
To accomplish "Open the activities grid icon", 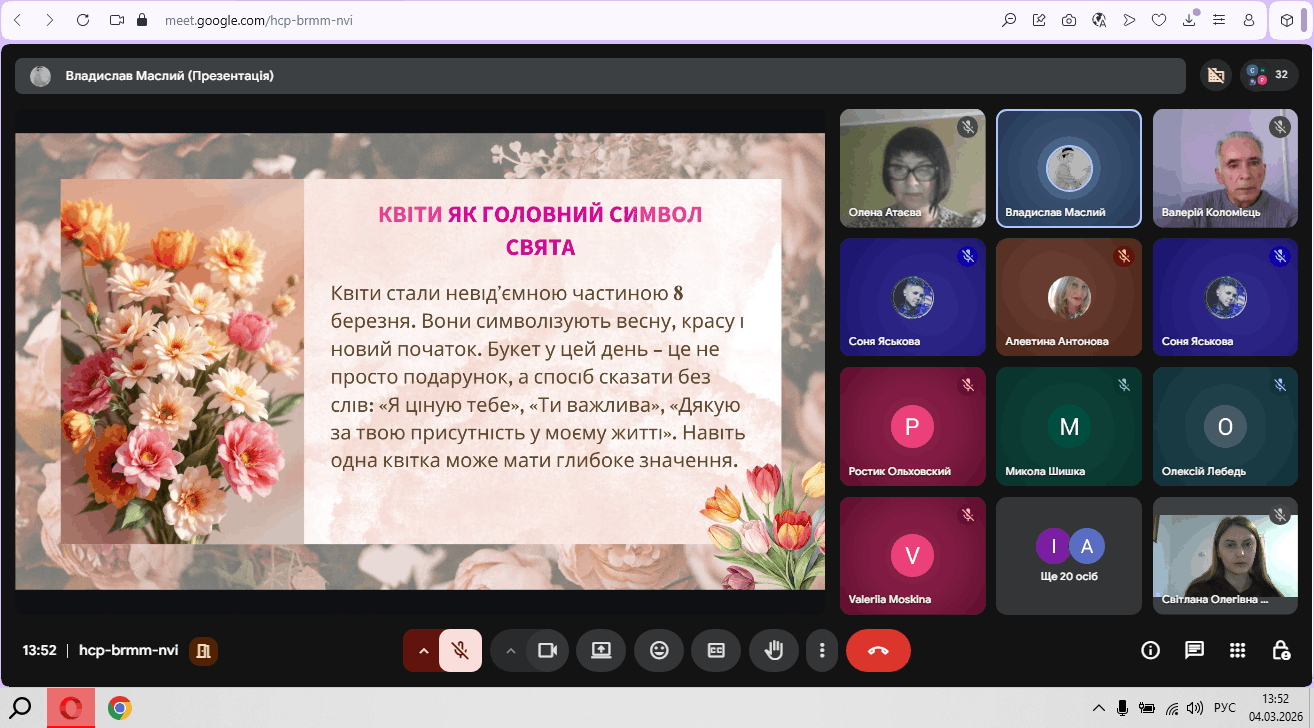I will coord(1237,650).
